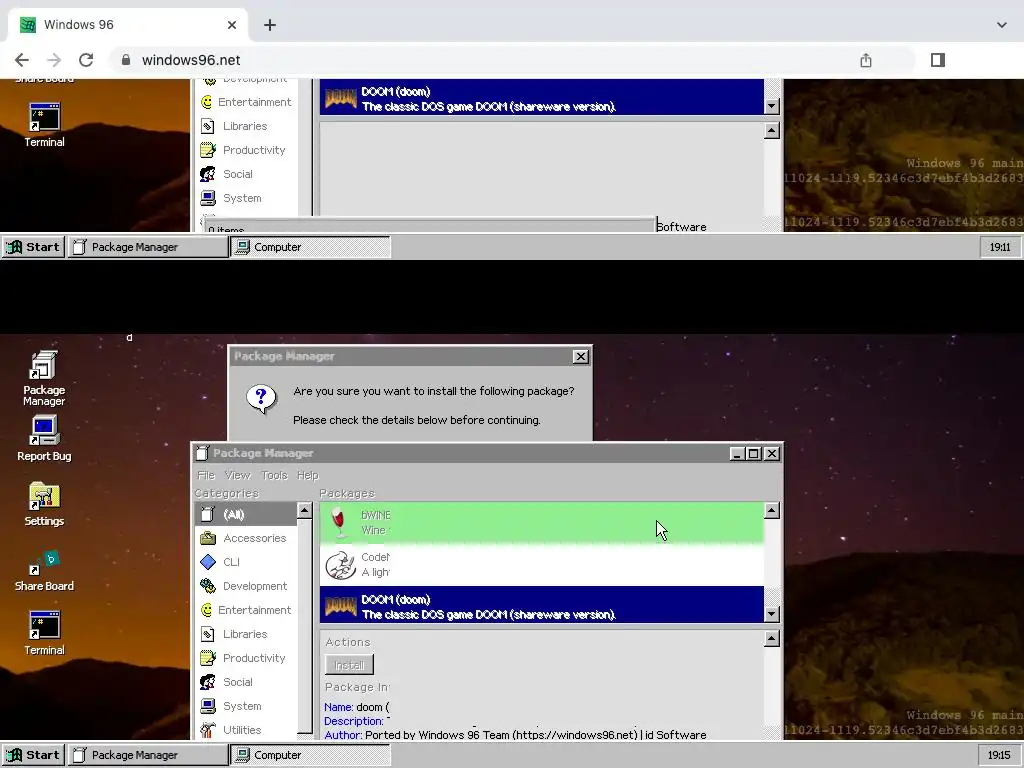Go back in the browser
The image size is (1024, 768).
(22, 60)
